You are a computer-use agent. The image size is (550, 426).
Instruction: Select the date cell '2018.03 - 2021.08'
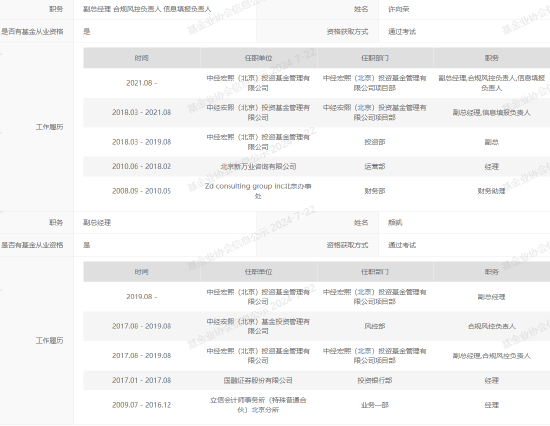tap(141, 112)
